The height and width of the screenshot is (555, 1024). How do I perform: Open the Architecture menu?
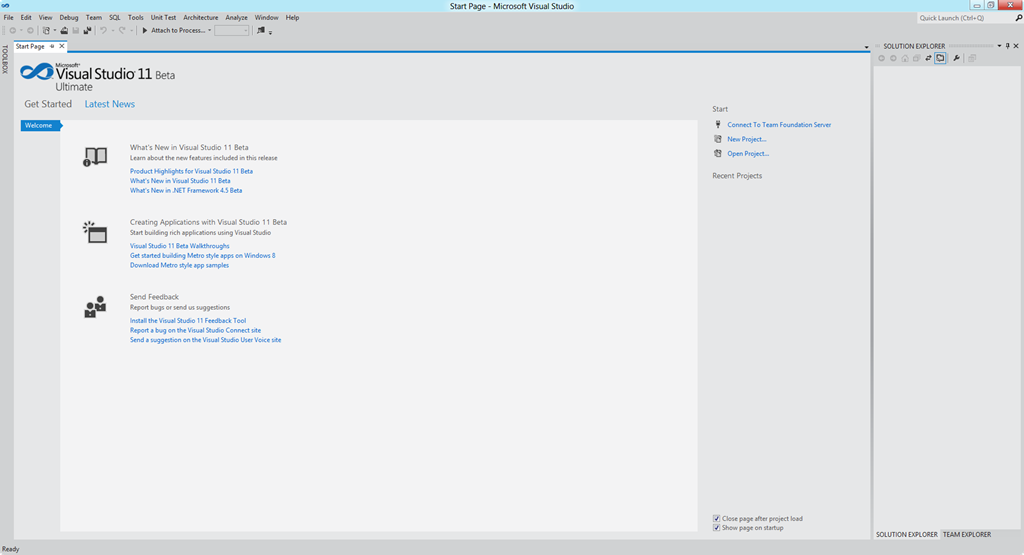[x=200, y=17]
